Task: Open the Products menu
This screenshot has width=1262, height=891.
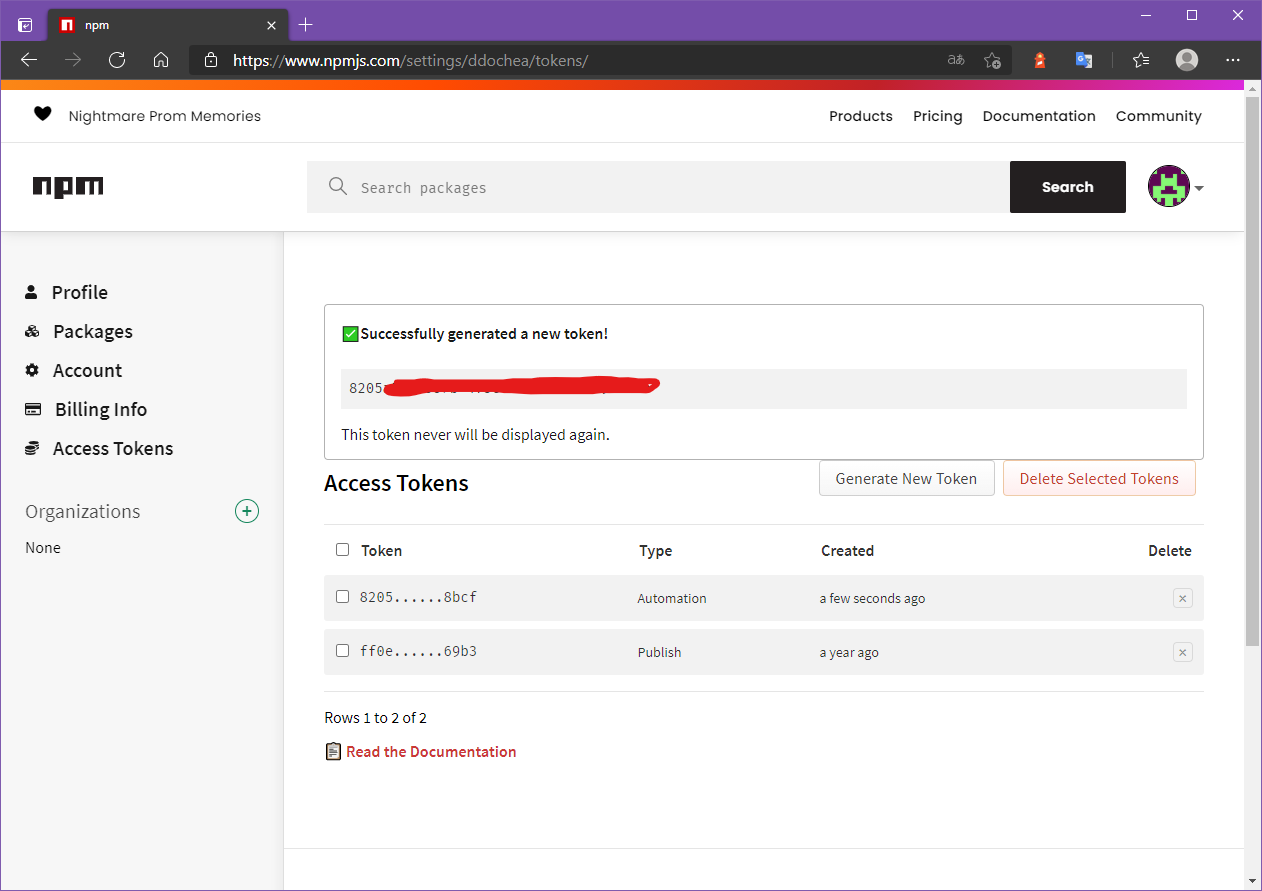Action: [x=861, y=116]
